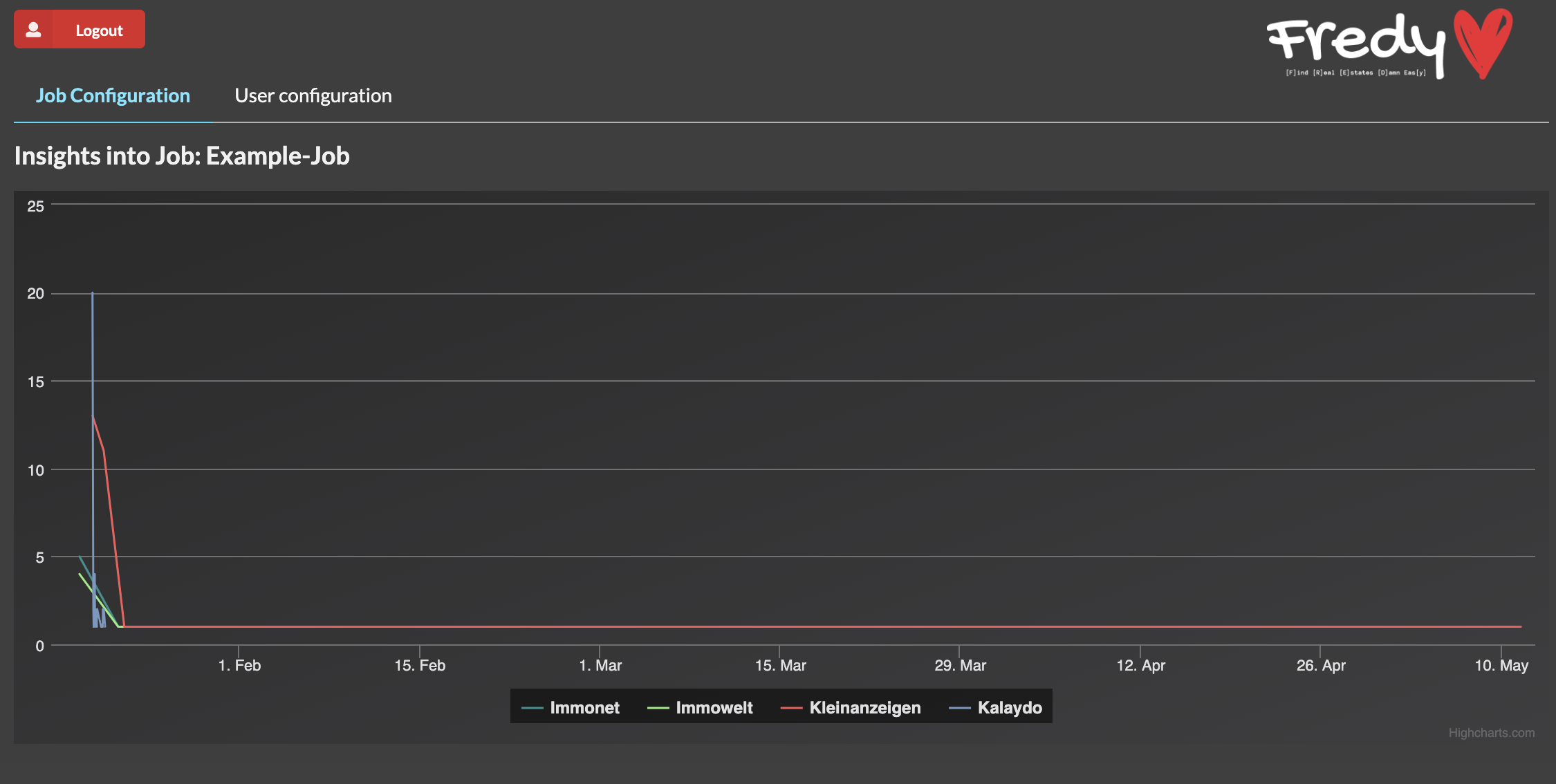Click the Immowelt green line swatch
The height and width of the screenshot is (784, 1556).
[x=658, y=708]
